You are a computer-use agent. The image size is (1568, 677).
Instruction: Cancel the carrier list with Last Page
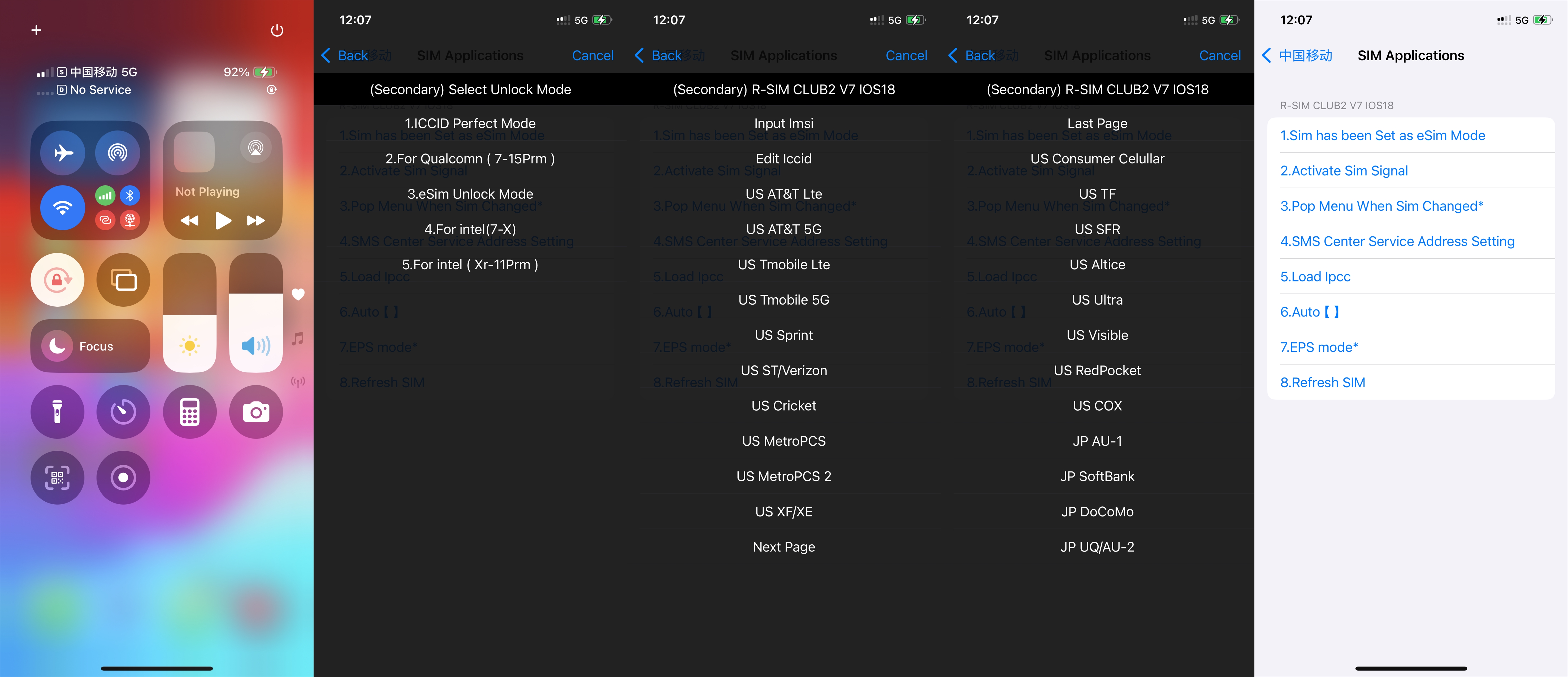pyautogui.click(x=1220, y=55)
